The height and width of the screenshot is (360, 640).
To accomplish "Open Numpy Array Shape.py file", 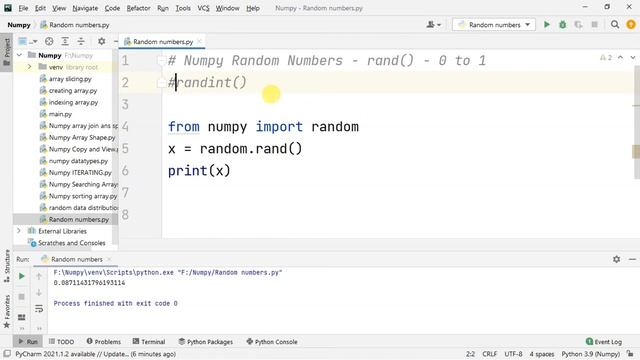I will coord(82,138).
